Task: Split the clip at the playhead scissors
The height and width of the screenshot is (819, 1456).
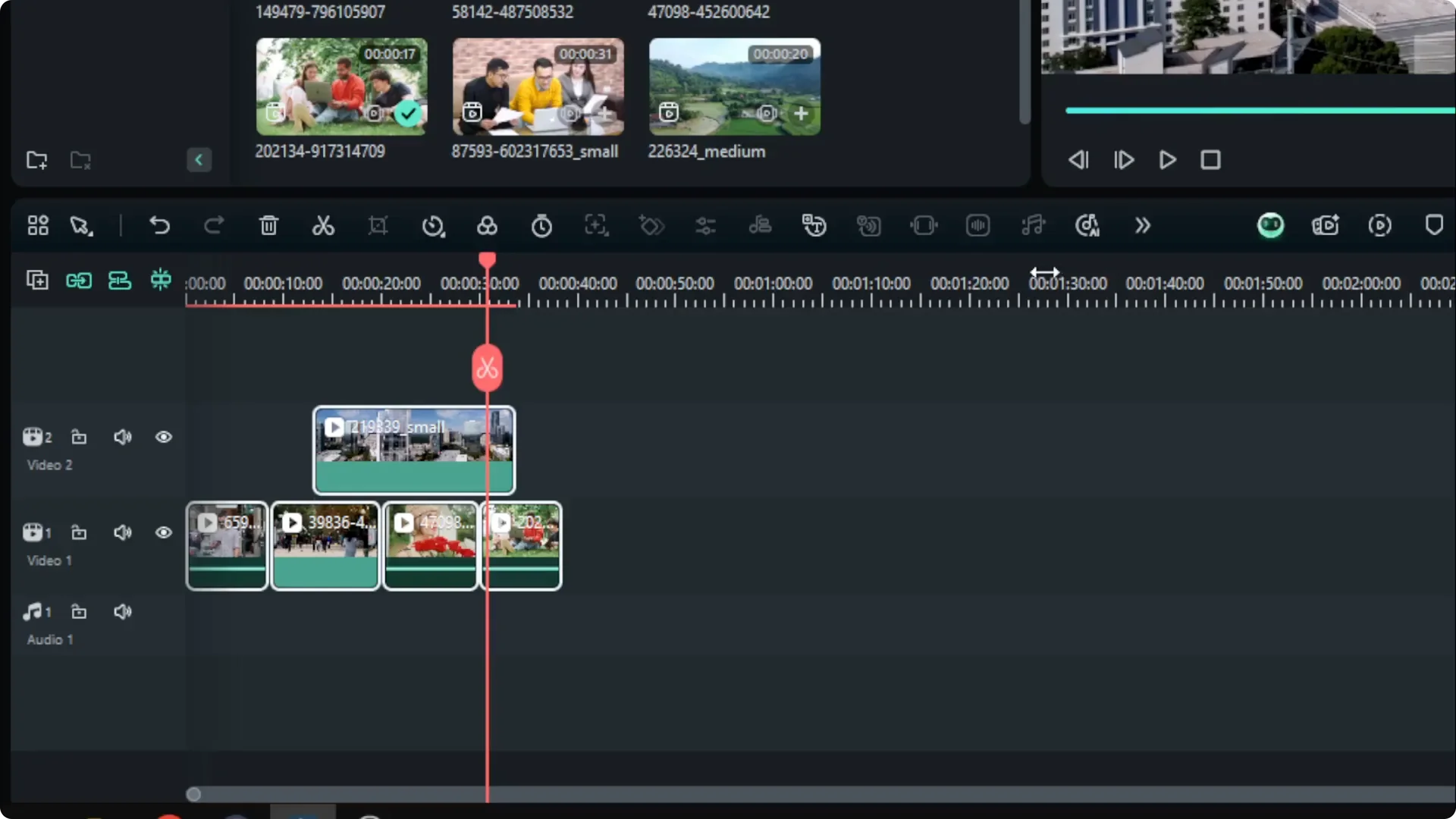Action: [x=488, y=369]
